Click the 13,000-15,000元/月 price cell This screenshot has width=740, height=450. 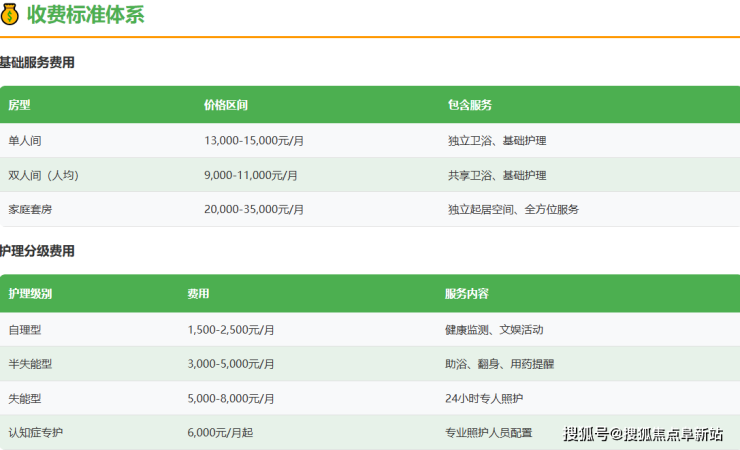[x=254, y=141]
